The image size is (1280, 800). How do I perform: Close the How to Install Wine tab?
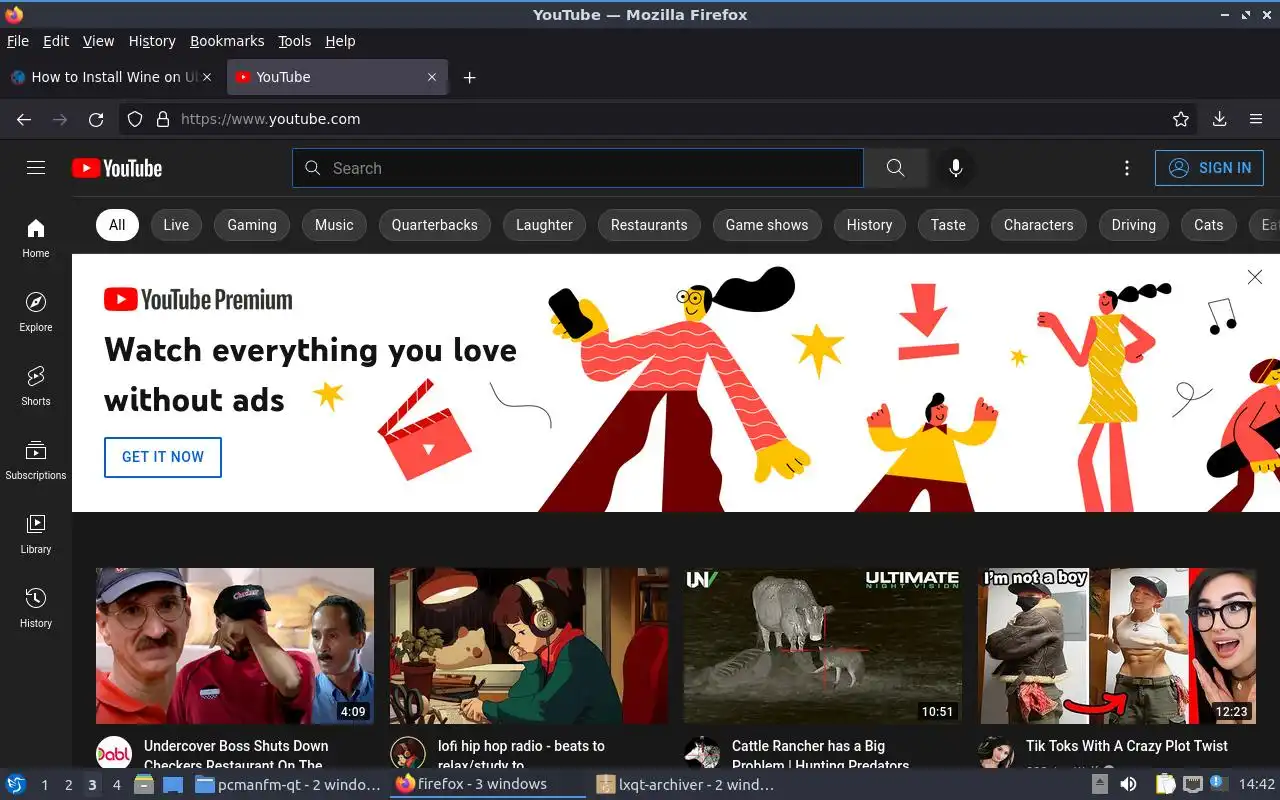207,77
